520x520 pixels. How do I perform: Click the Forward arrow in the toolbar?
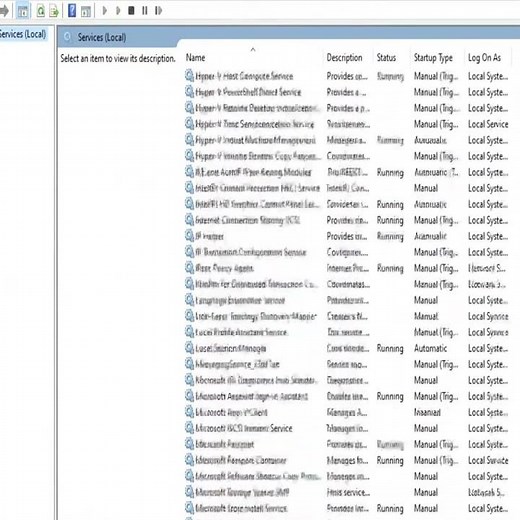pyautogui.click(x=4, y=11)
